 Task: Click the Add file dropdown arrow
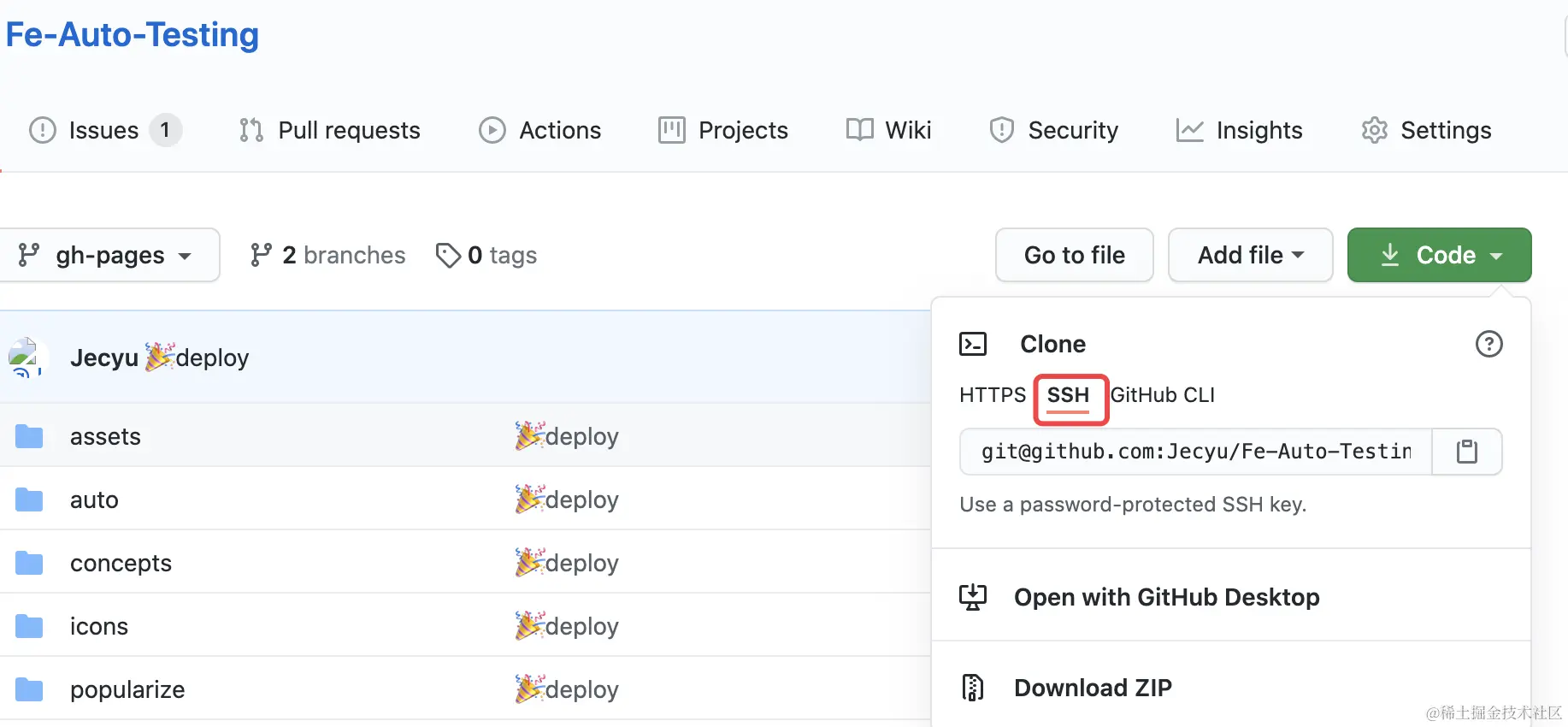1298,255
